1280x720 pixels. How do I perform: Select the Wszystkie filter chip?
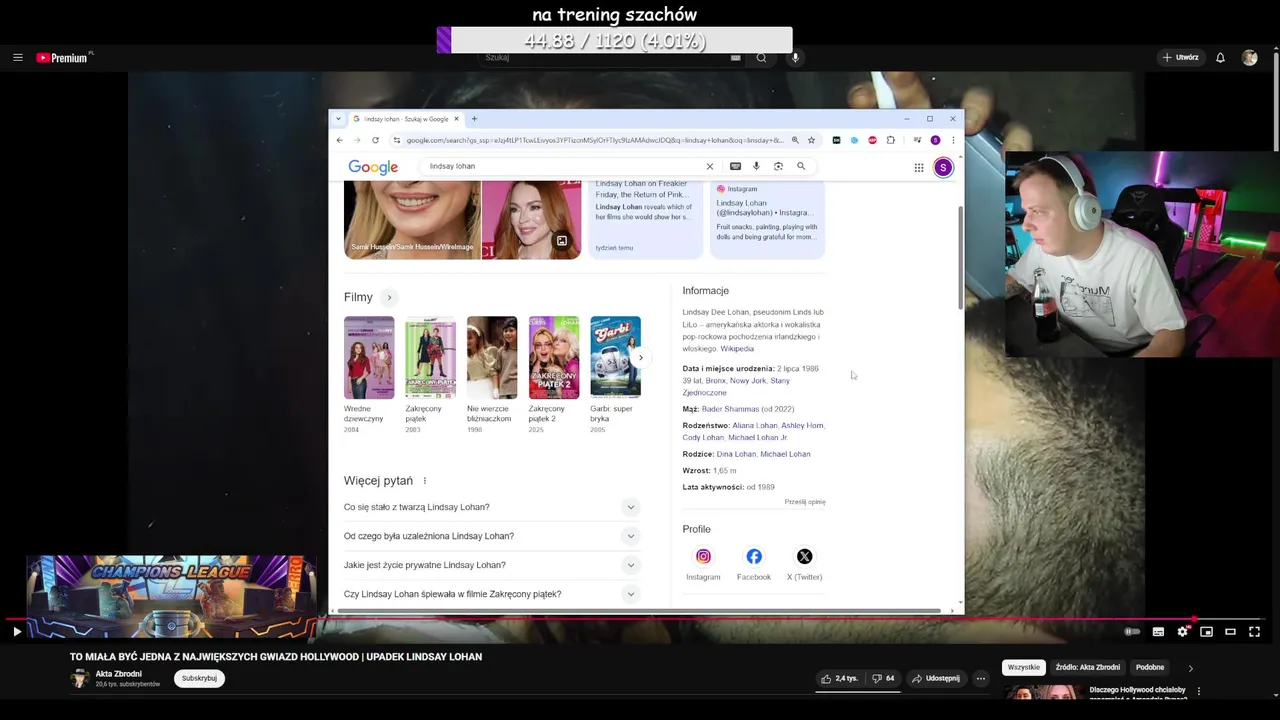1024,667
